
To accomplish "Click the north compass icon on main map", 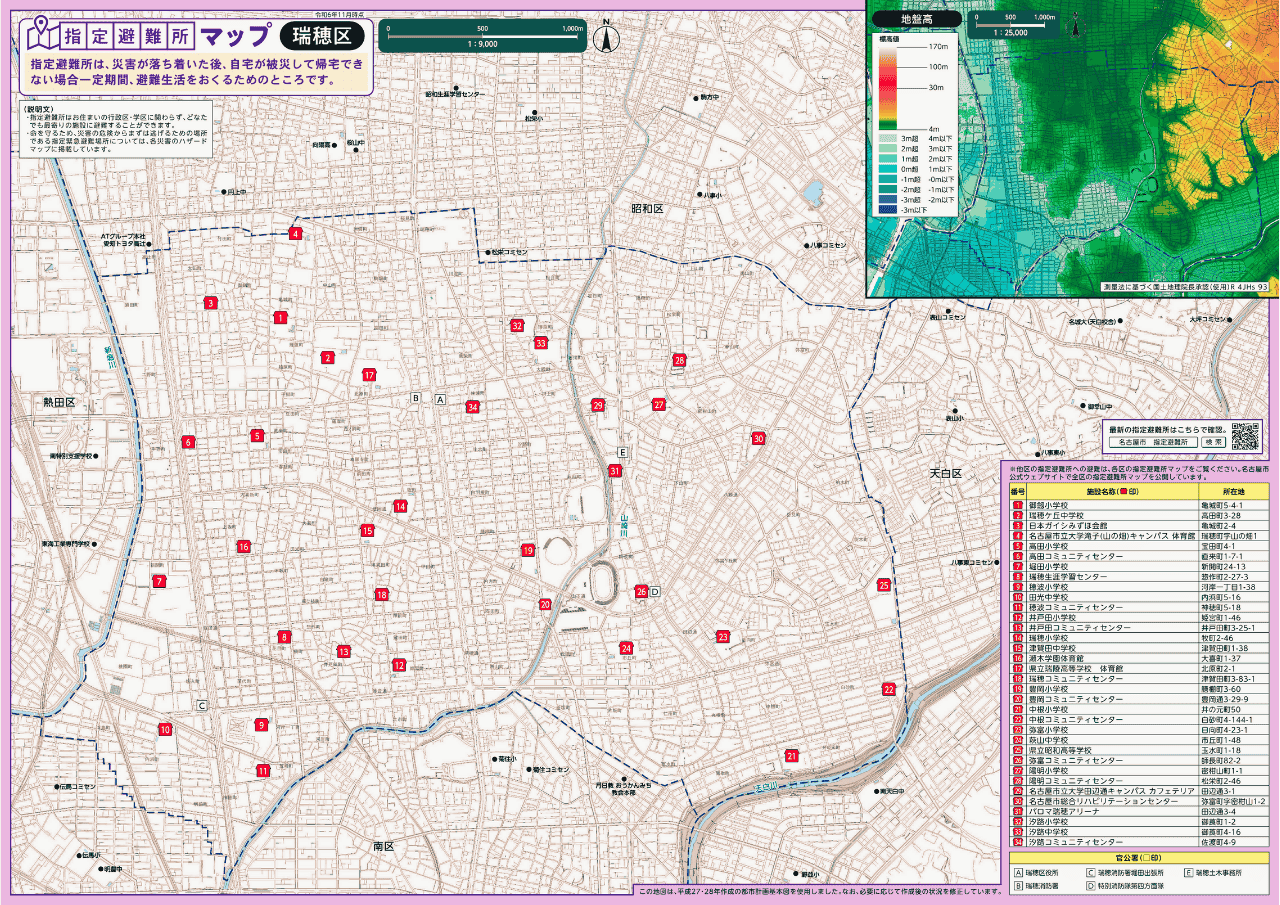I will pyautogui.click(x=605, y=38).
